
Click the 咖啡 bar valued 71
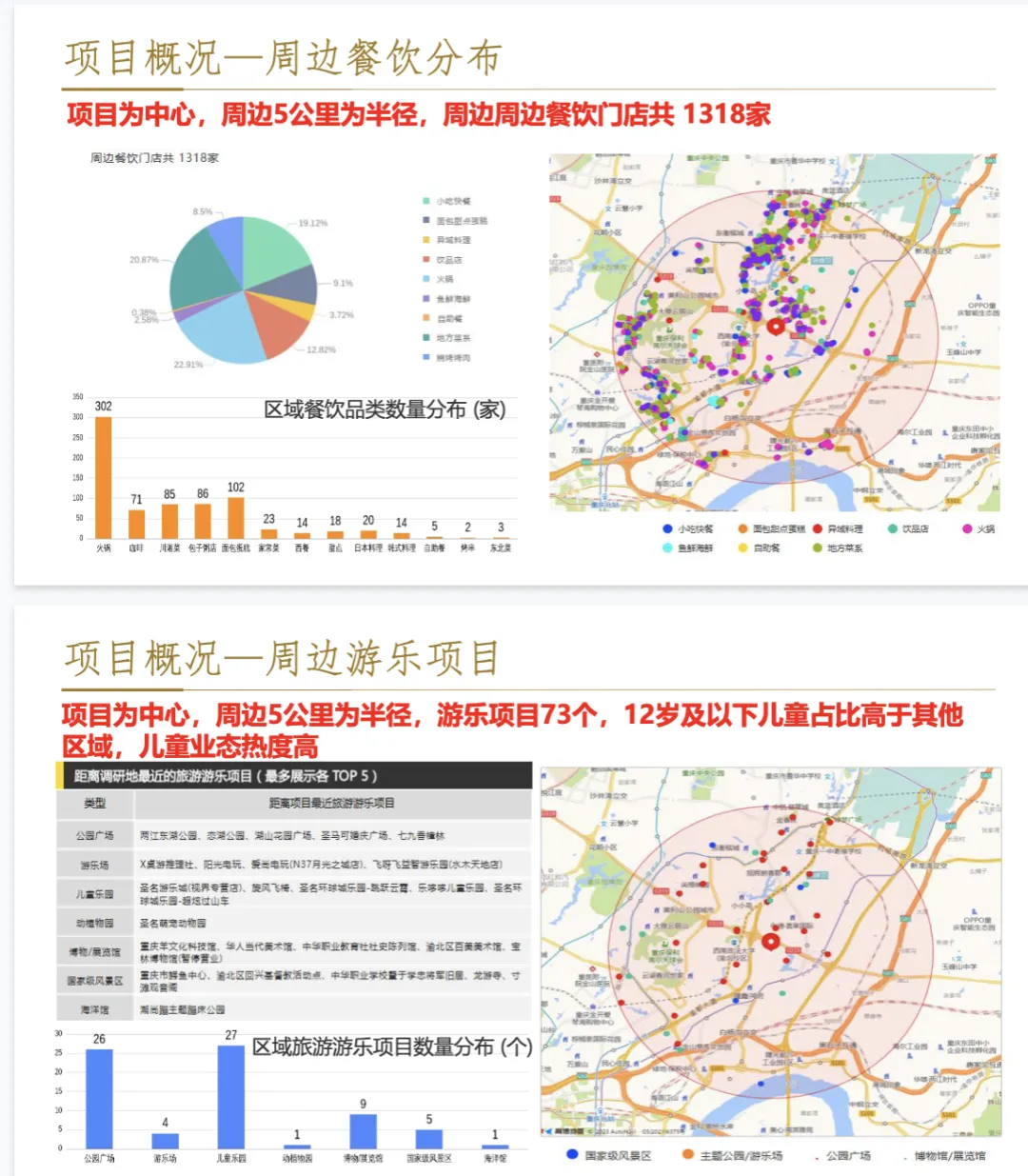(136, 524)
